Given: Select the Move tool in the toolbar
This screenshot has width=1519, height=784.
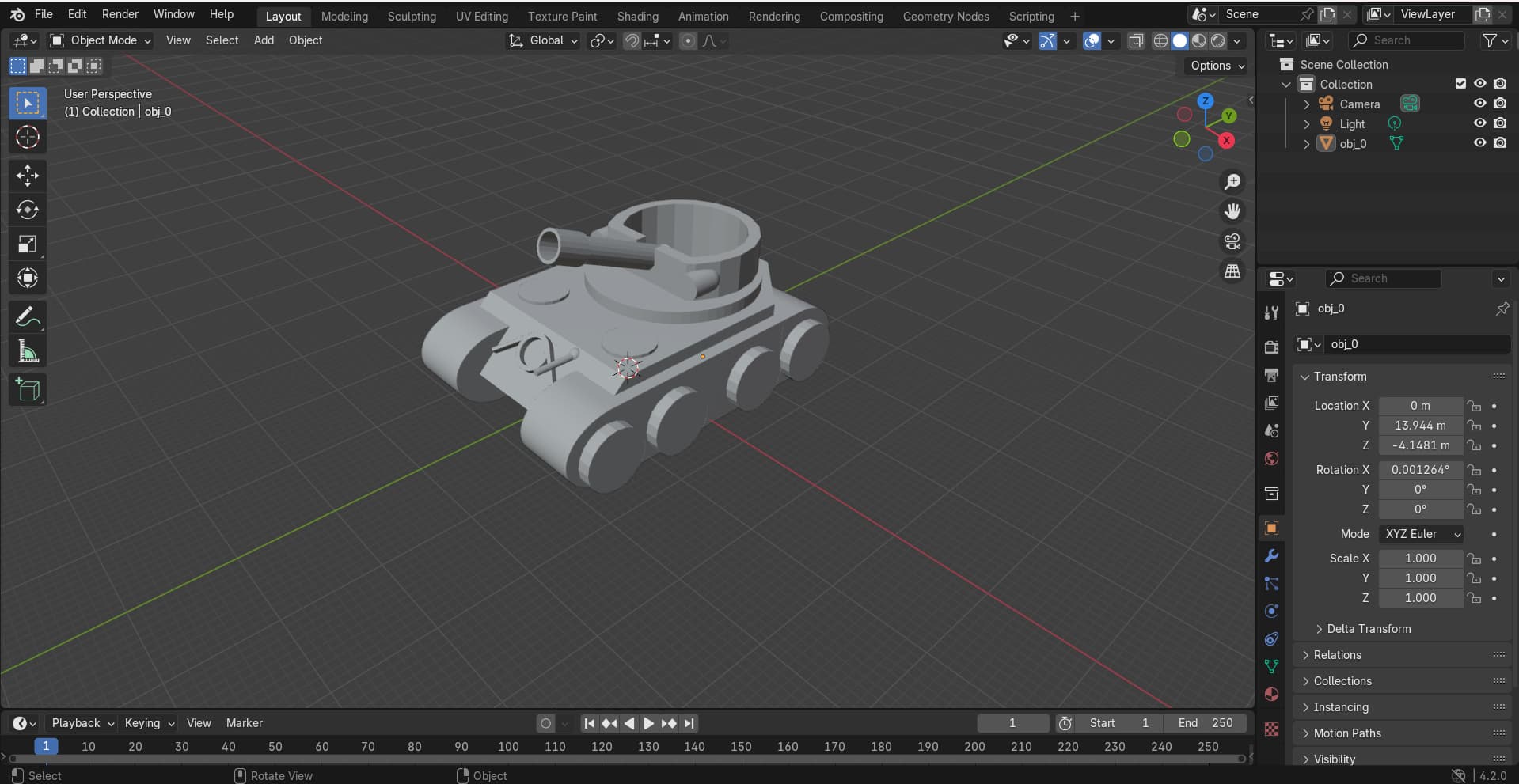Looking at the screenshot, I should pyautogui.click(x=28, y=176).
